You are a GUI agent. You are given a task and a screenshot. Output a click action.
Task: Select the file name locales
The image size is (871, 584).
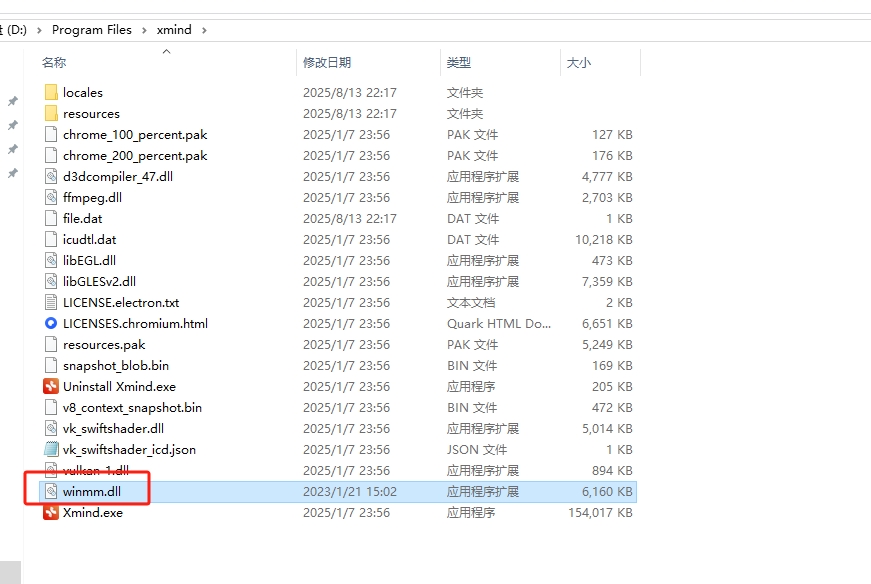83,93
